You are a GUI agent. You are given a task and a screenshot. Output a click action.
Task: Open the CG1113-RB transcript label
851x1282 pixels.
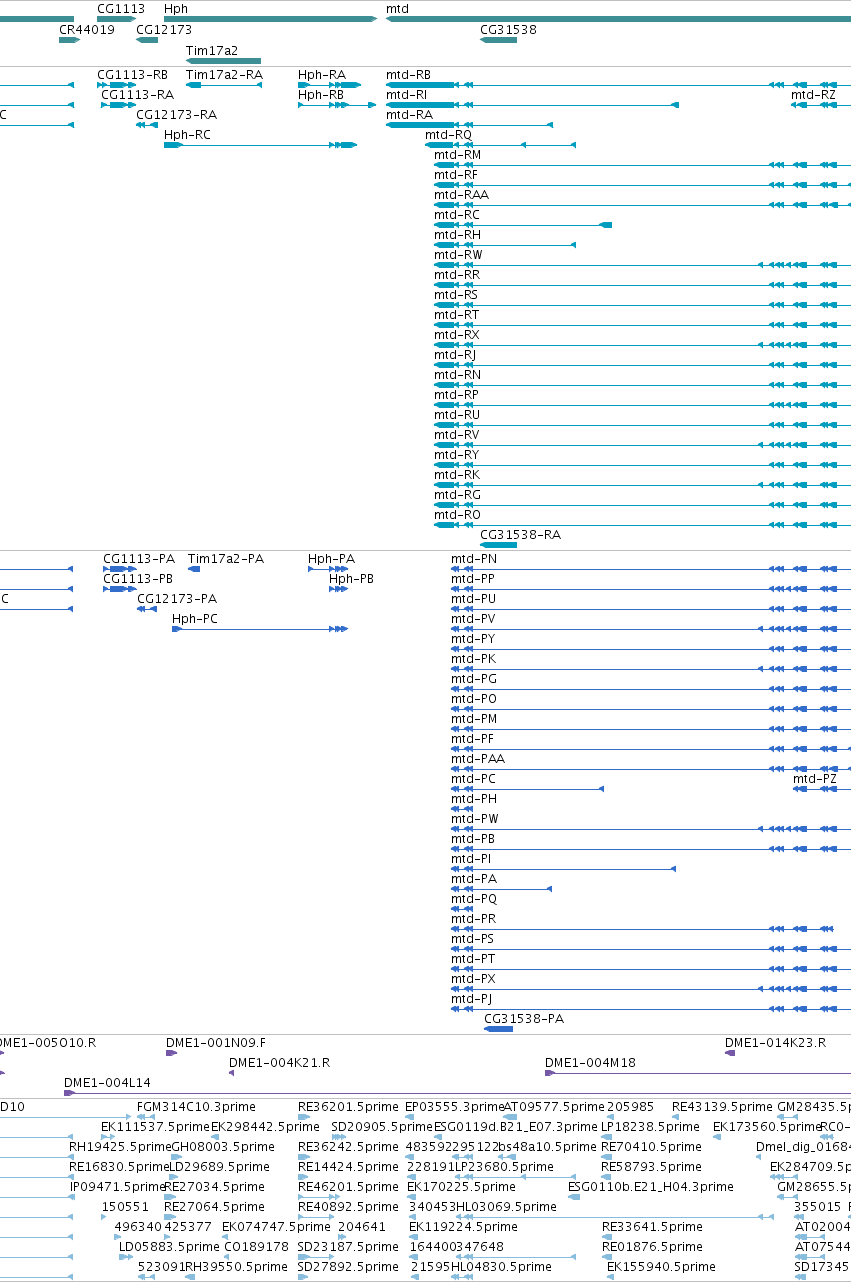coord(132,75)
